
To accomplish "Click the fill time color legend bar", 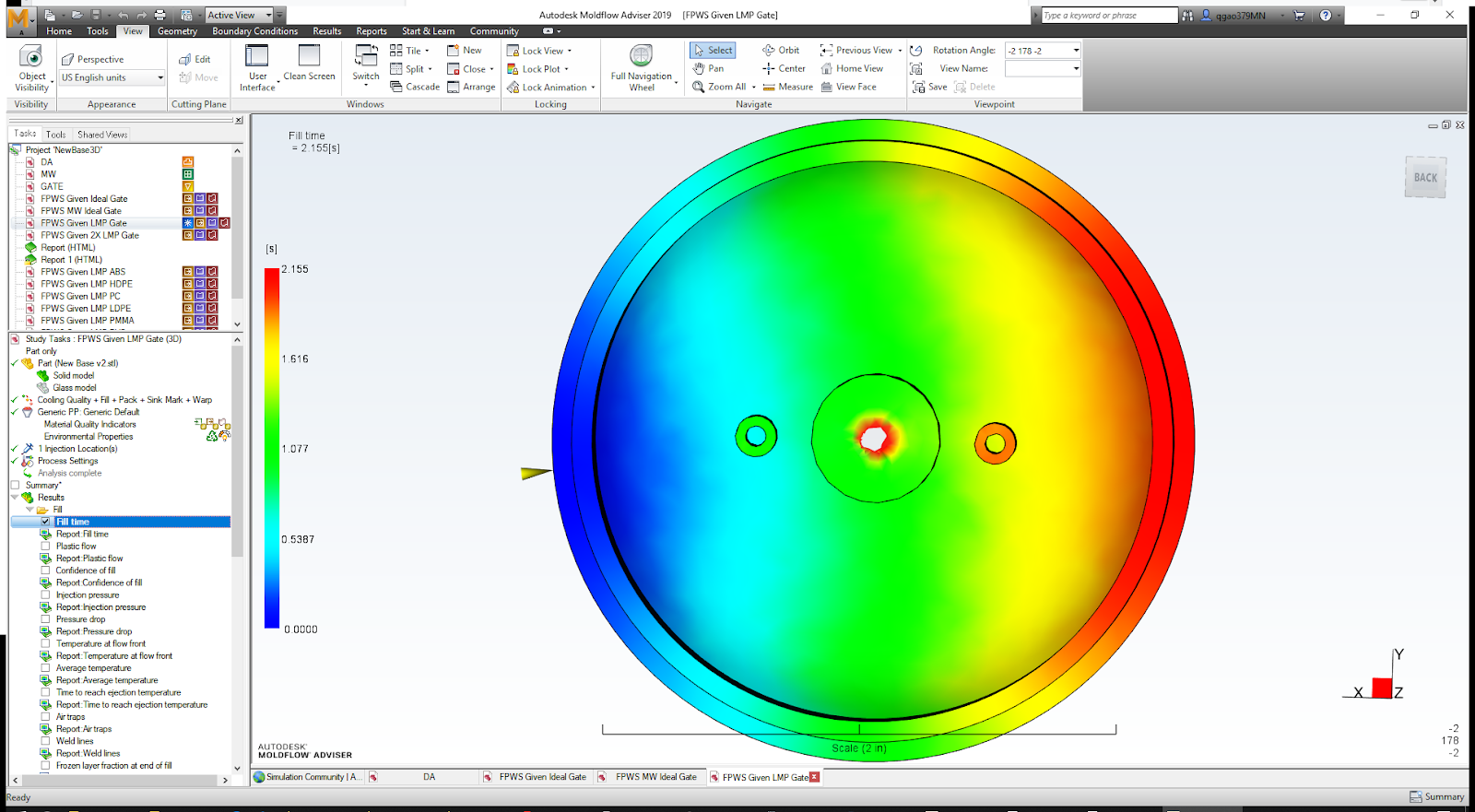I will tap(272, 448).
